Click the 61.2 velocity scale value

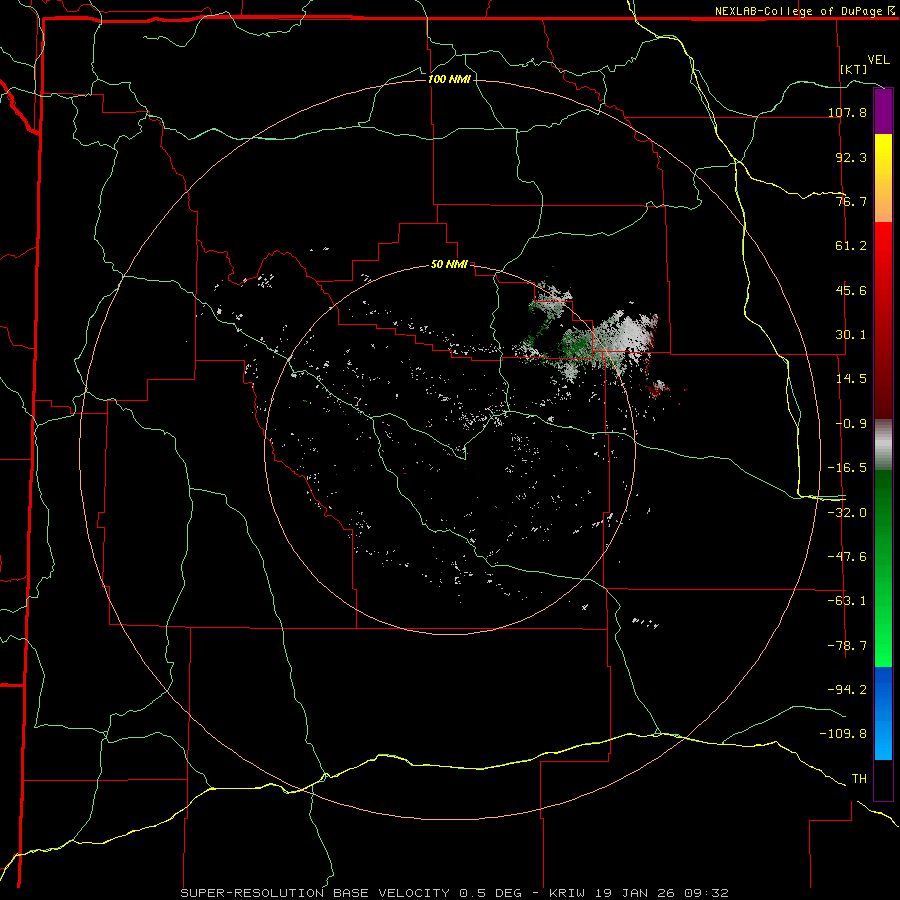(851, 246)
